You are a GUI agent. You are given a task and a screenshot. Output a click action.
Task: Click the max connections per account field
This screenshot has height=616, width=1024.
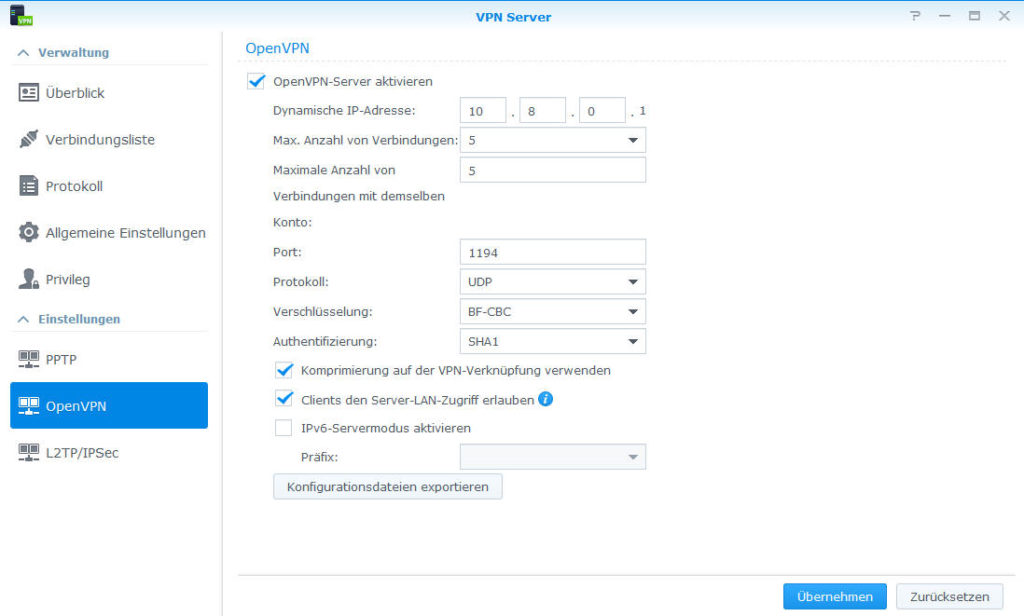point(552,170)
